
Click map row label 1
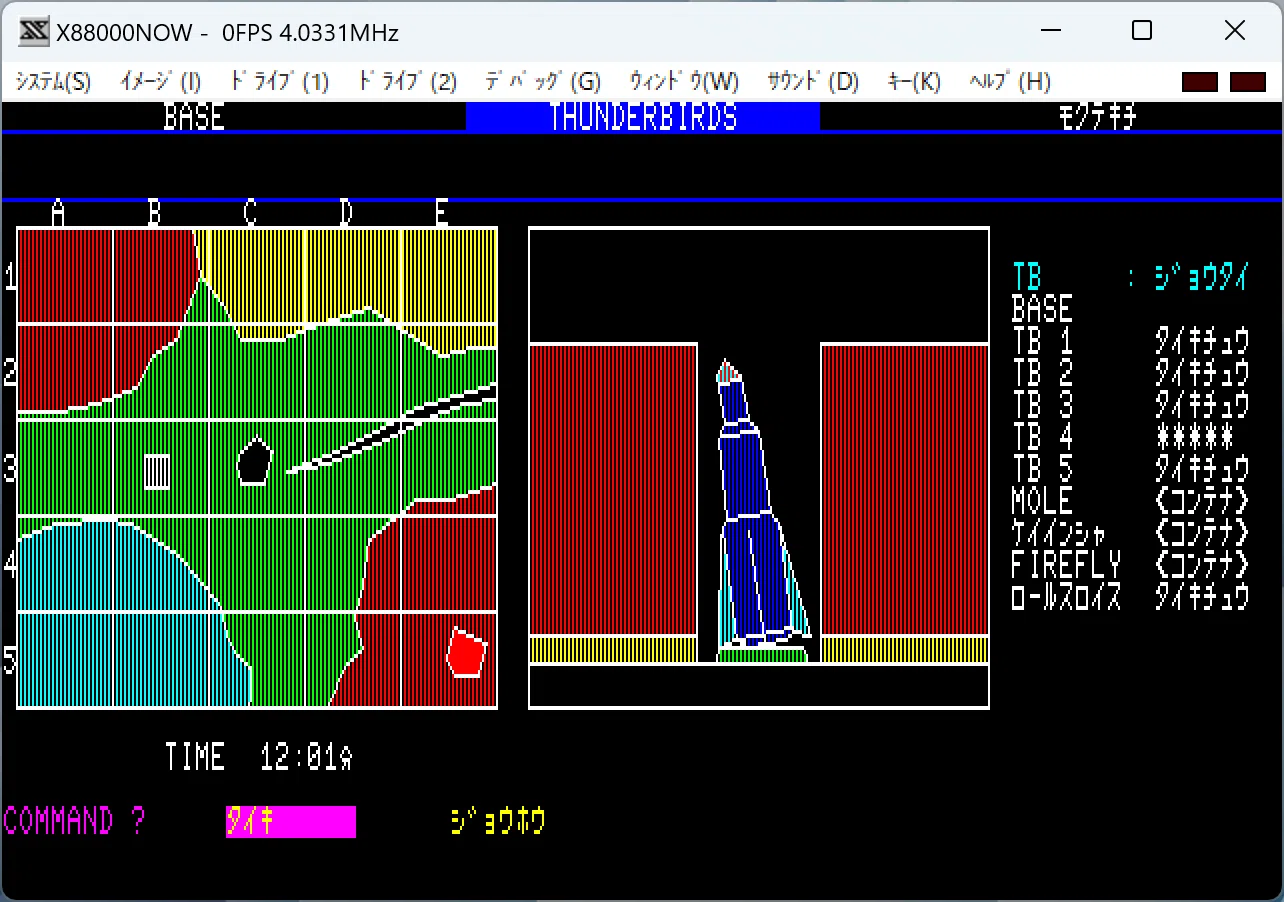(x=10, y=277)
